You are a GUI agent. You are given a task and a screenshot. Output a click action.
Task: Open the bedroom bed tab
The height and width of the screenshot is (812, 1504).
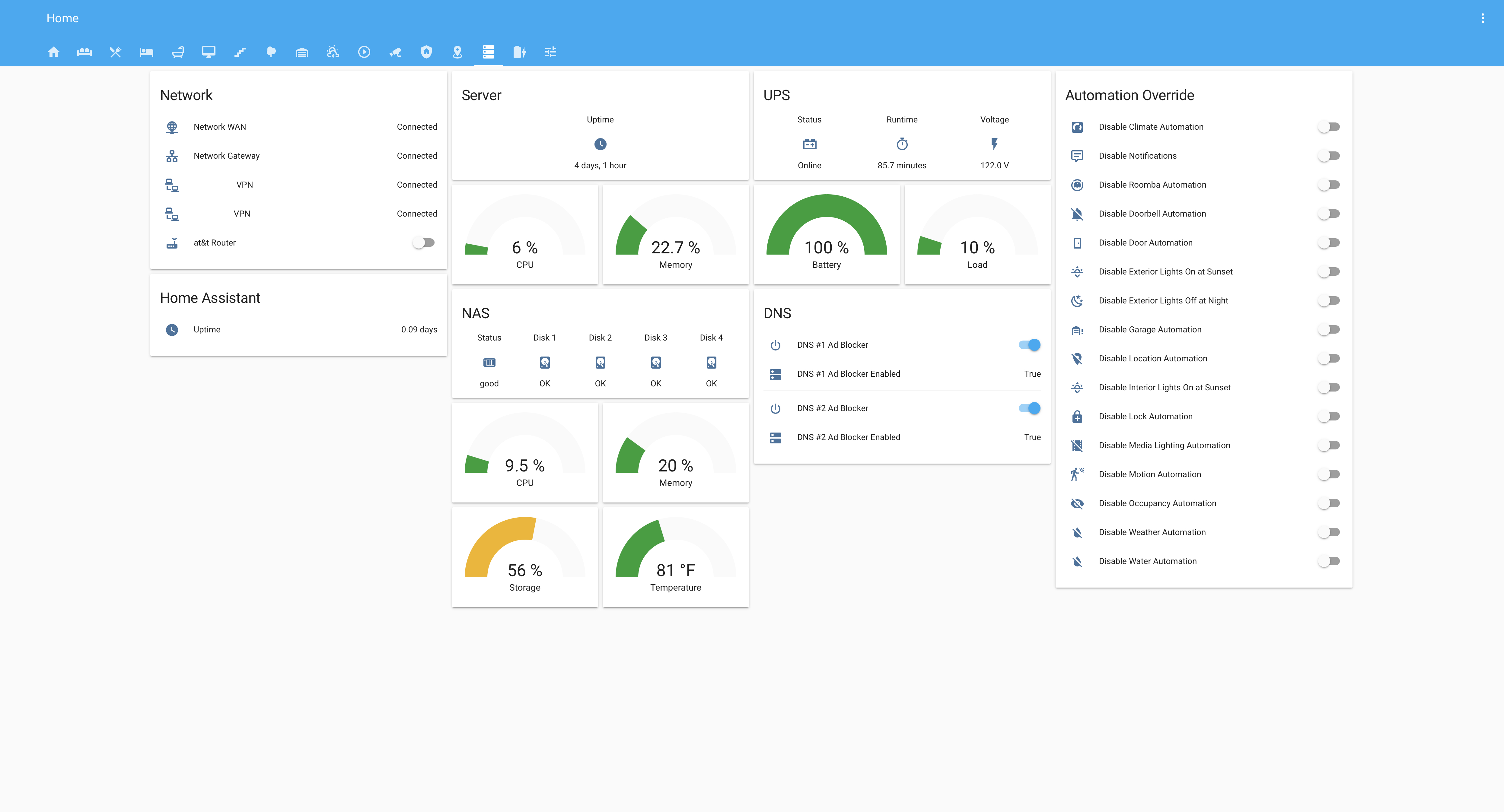click(x=147, y=52)
